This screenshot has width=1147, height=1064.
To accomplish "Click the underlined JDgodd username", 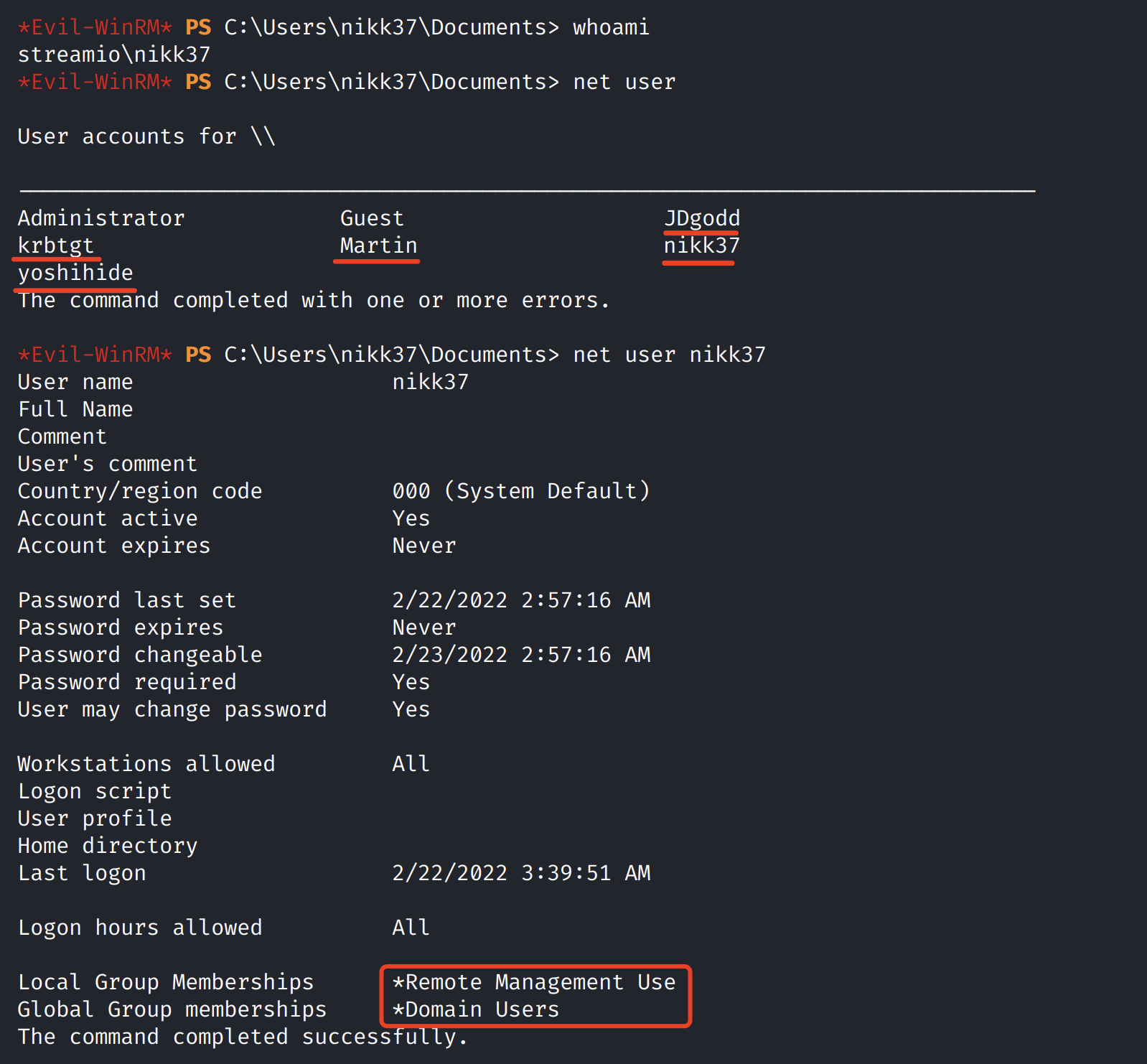I will (701, 218).
